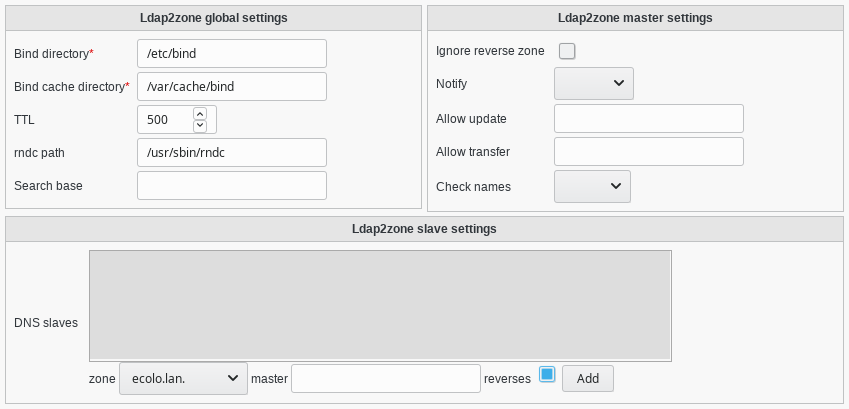Click the Allow transfer label
Viewport: 849px width, 409px height.
(473, 152)
